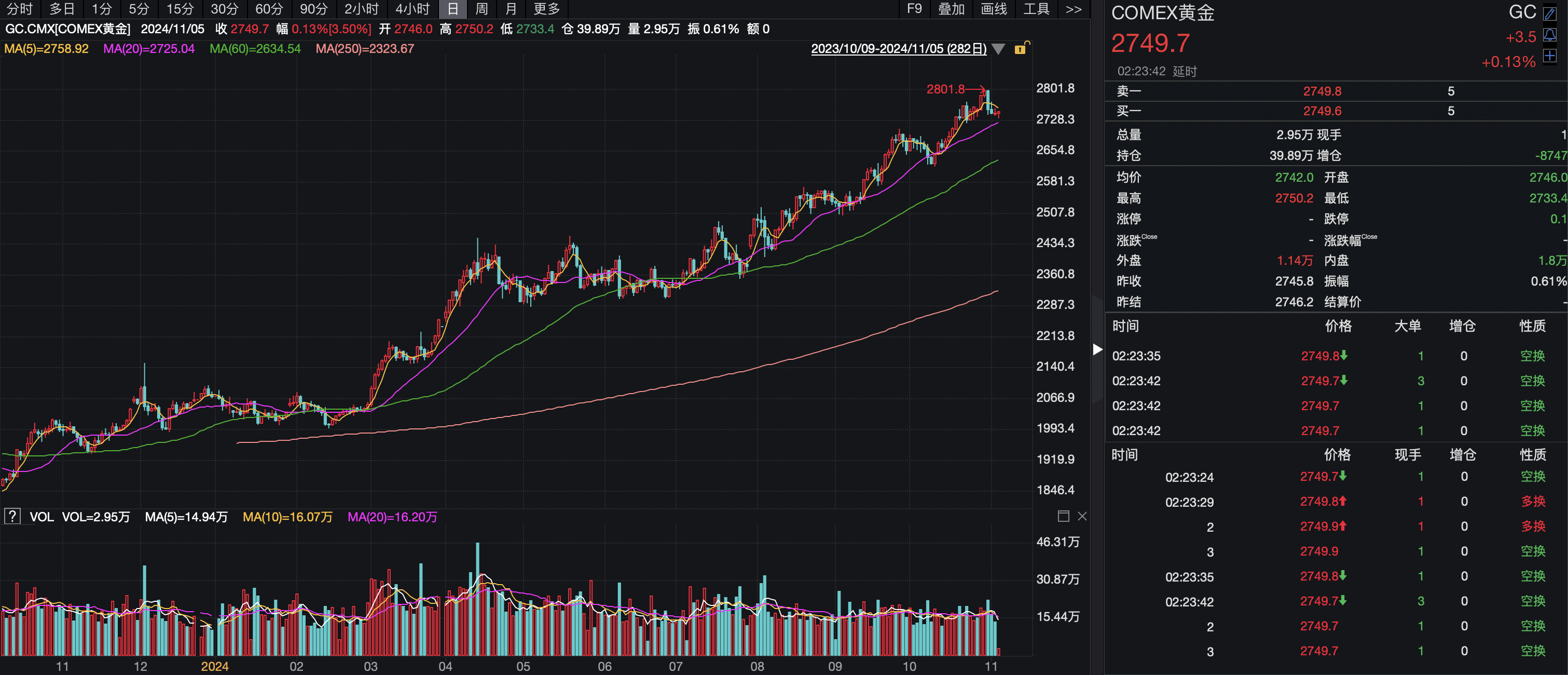Screen dimensions: 1568x675
Task: Click the date range 2023/10/09-2024/11/05 link
Action: [x=899, y=49]
